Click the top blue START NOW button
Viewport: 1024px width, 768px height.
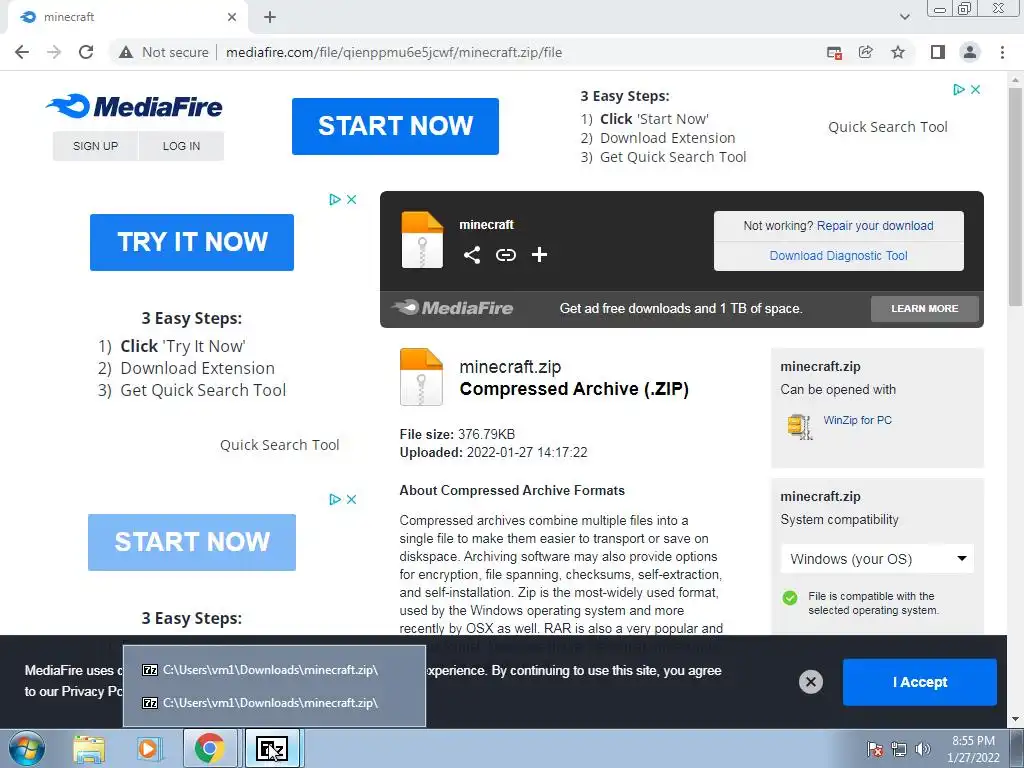click(395, 126)
